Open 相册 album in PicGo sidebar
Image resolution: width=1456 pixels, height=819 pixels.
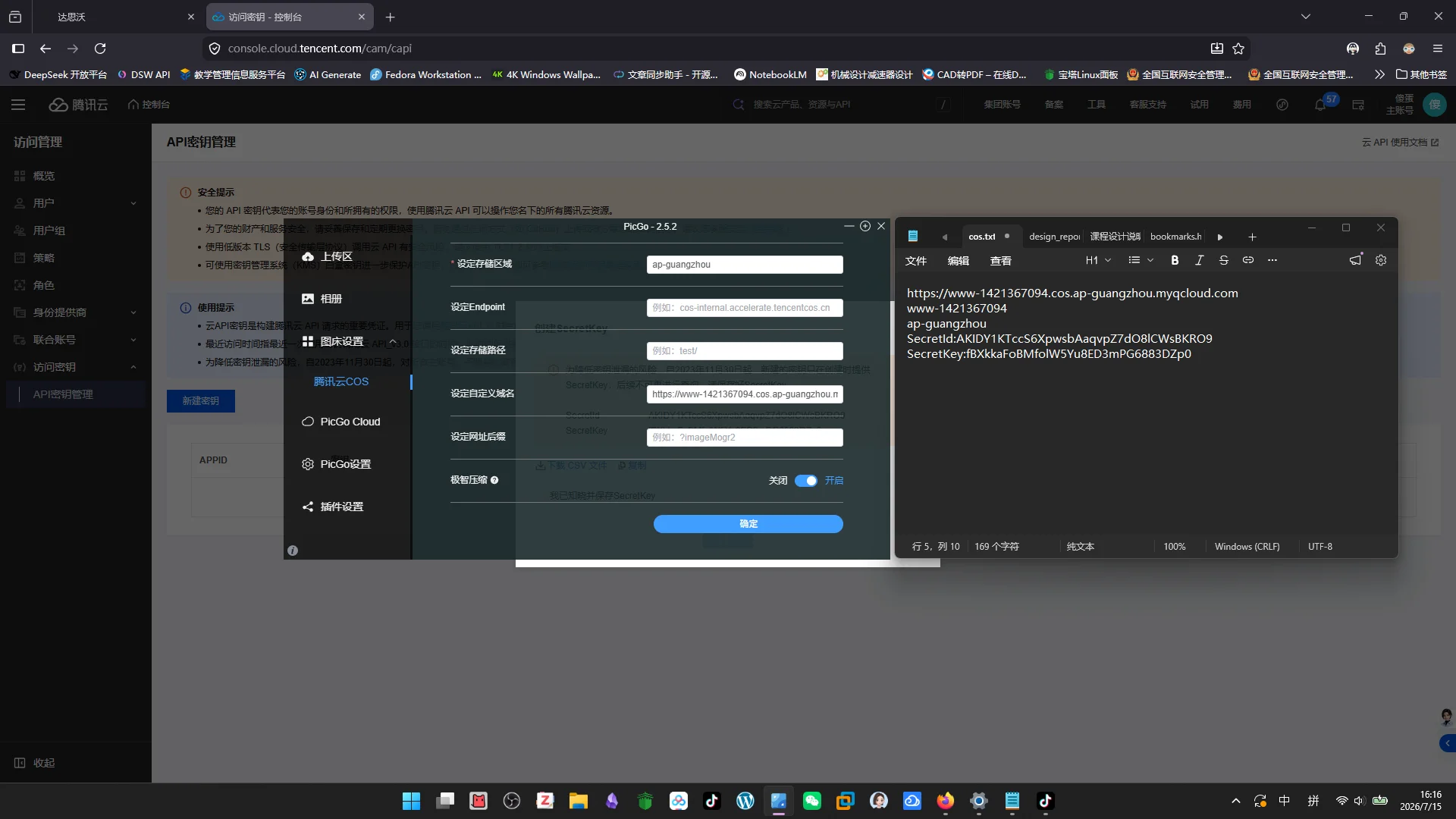point(322,299)
